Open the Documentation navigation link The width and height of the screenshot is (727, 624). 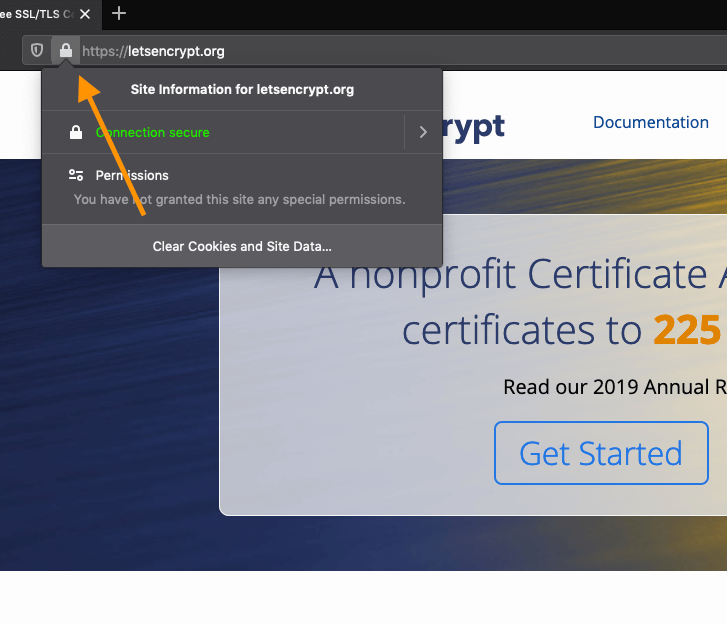tap(650, 122)
